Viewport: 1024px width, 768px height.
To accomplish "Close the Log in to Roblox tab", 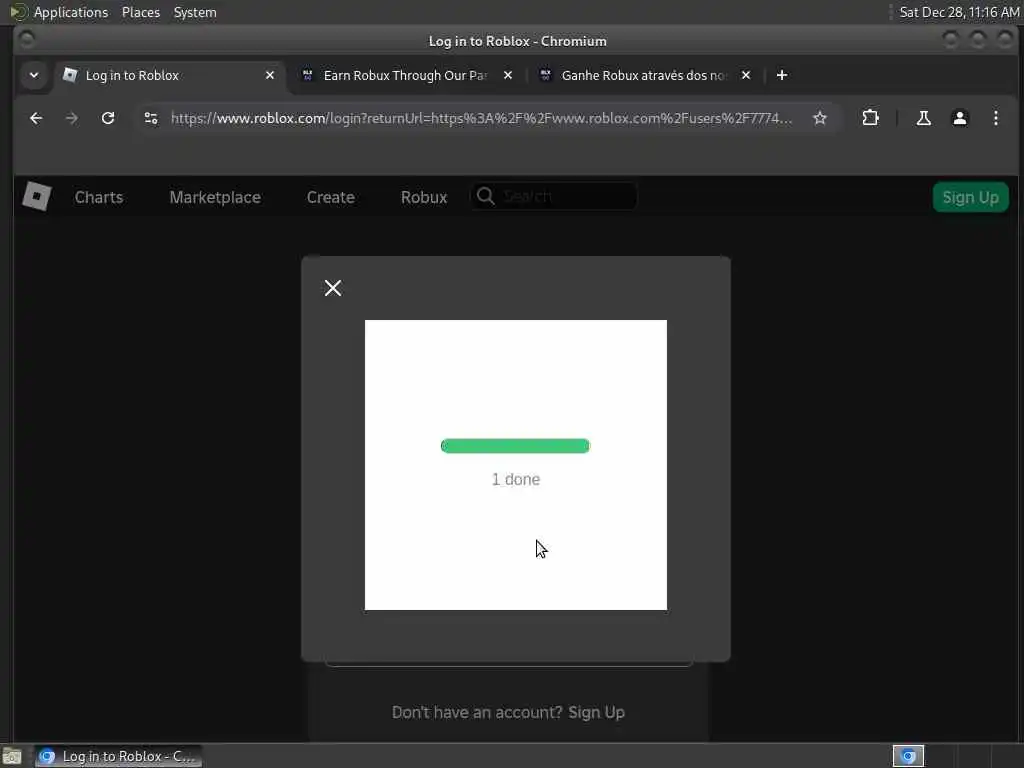I will tap(270, 75).
